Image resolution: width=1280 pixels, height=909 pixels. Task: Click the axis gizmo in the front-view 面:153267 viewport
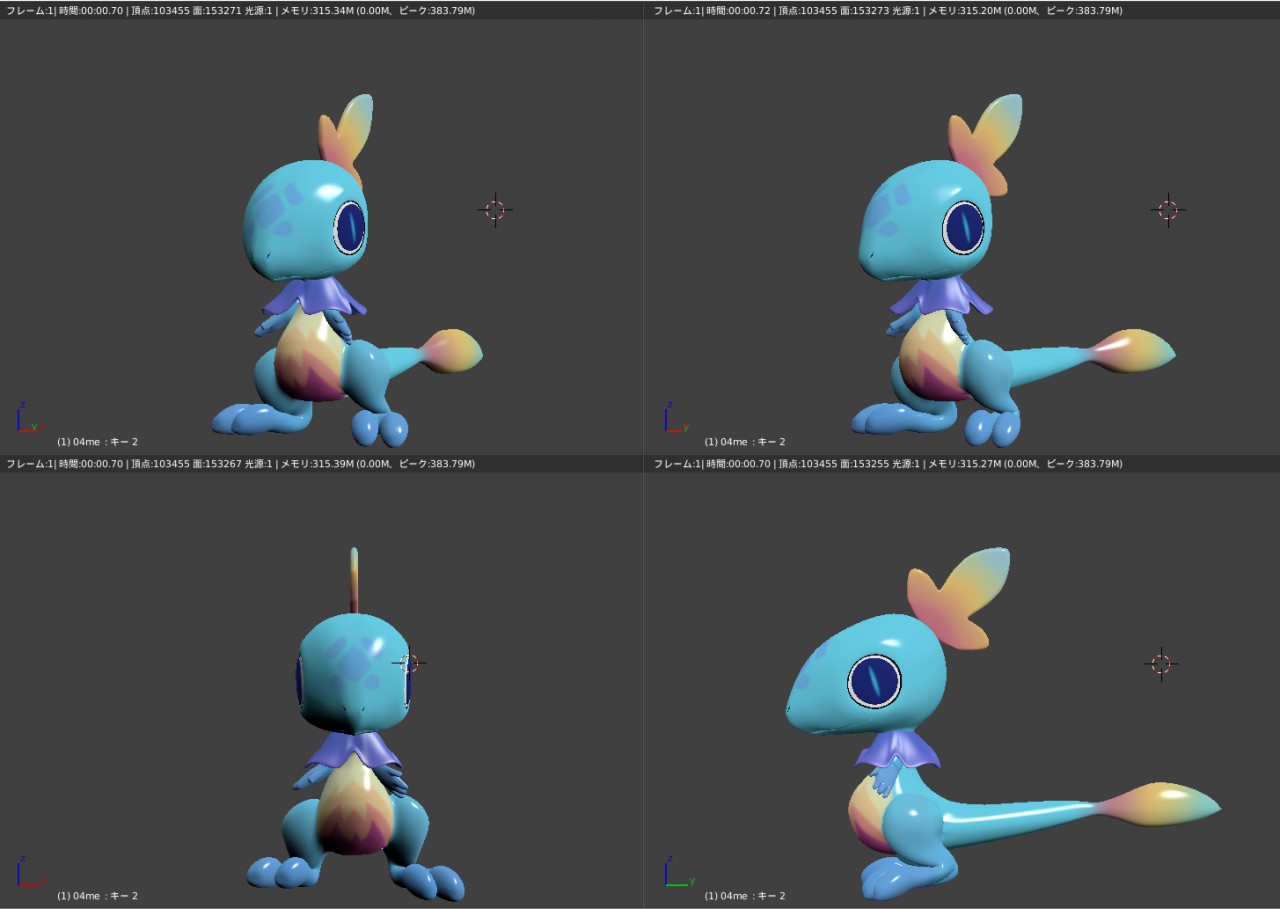(x=30, y=872)
